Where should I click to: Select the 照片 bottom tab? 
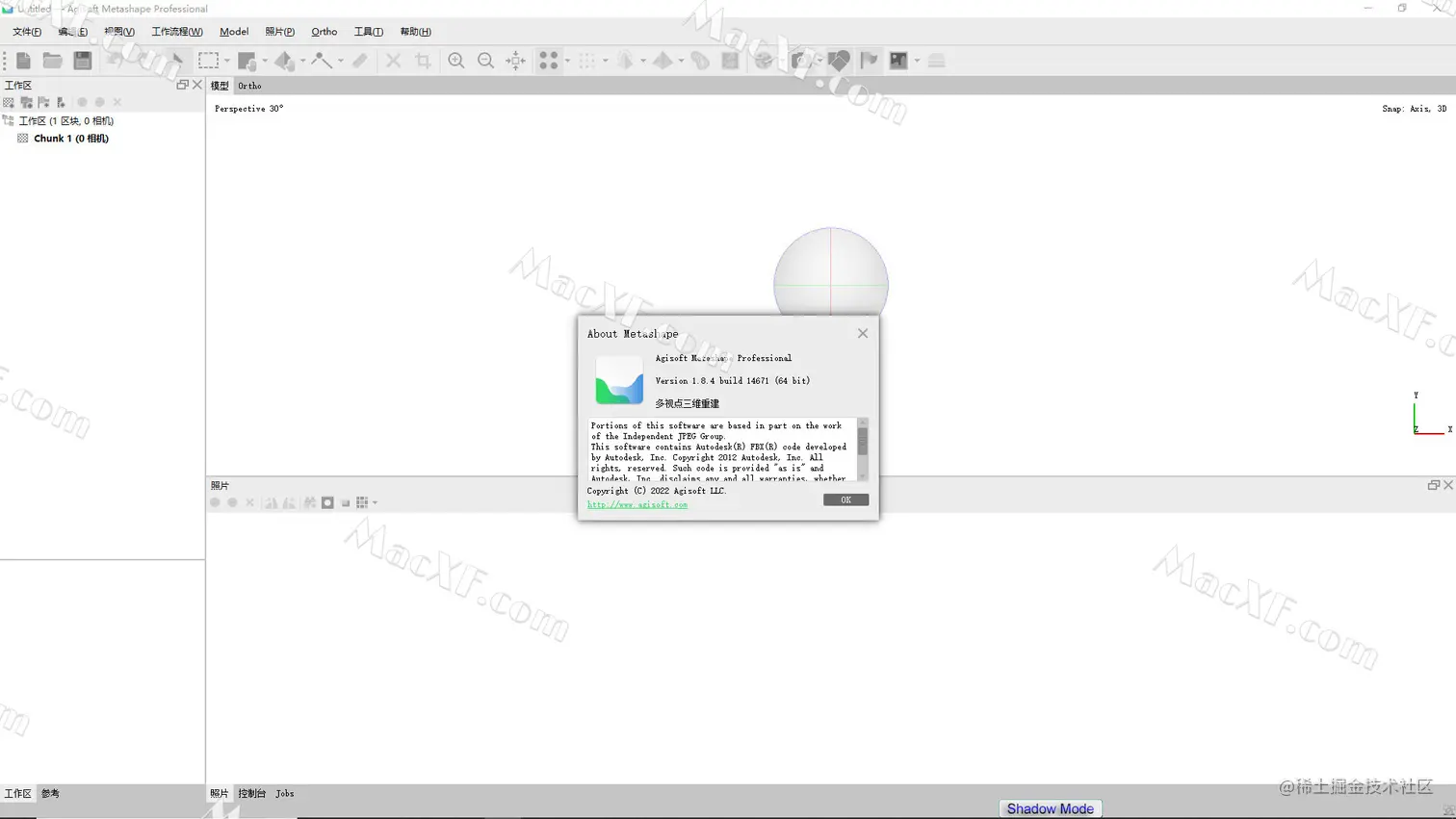click(x=220, y=794)
